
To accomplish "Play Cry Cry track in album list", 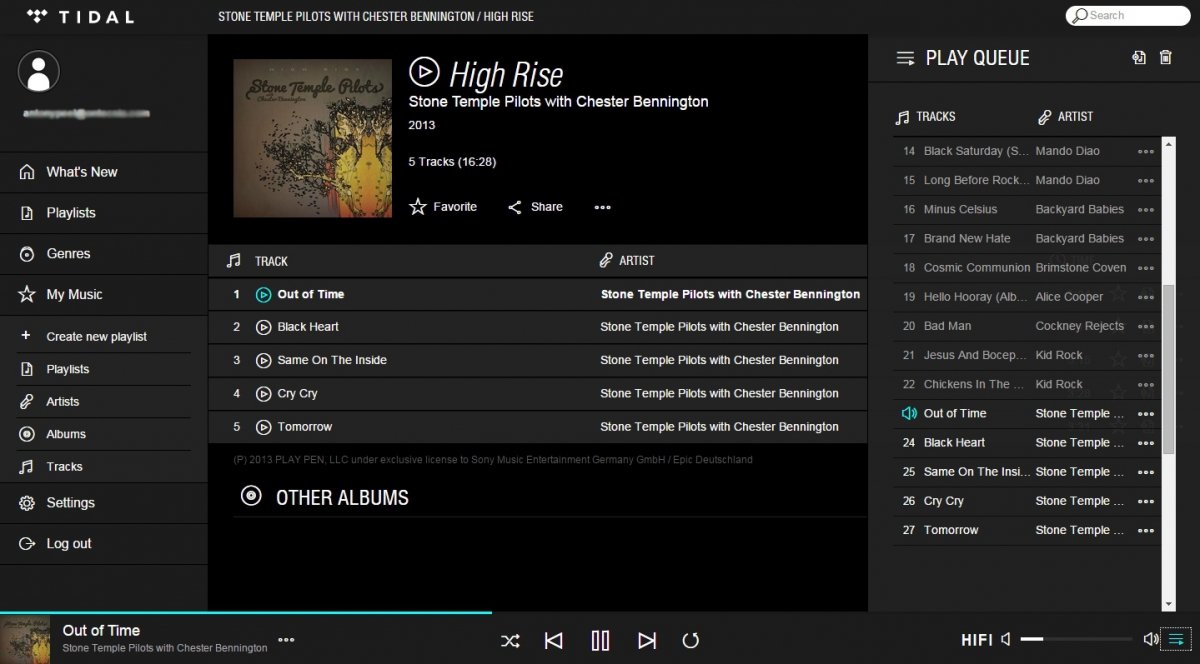I will coord(264,394).
